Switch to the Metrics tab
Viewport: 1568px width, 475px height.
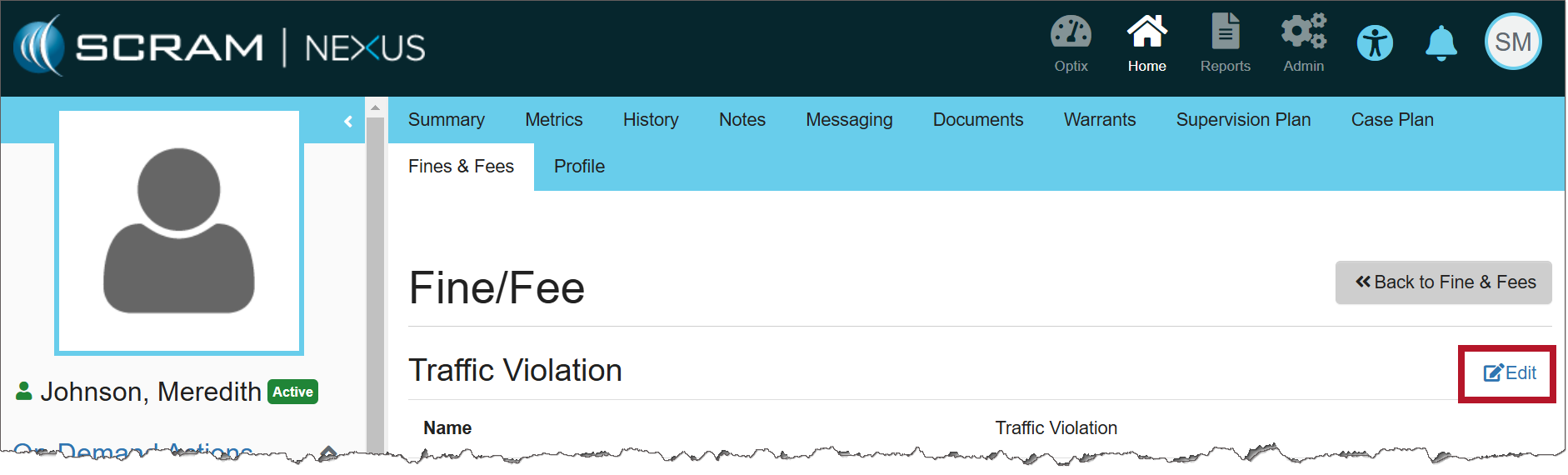pos(553,120)
